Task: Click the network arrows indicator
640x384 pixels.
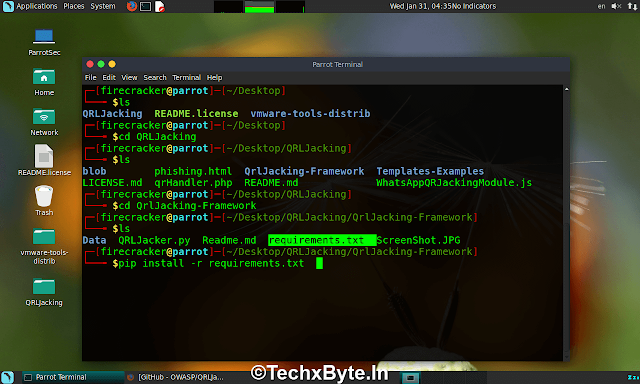Action: 632,6
